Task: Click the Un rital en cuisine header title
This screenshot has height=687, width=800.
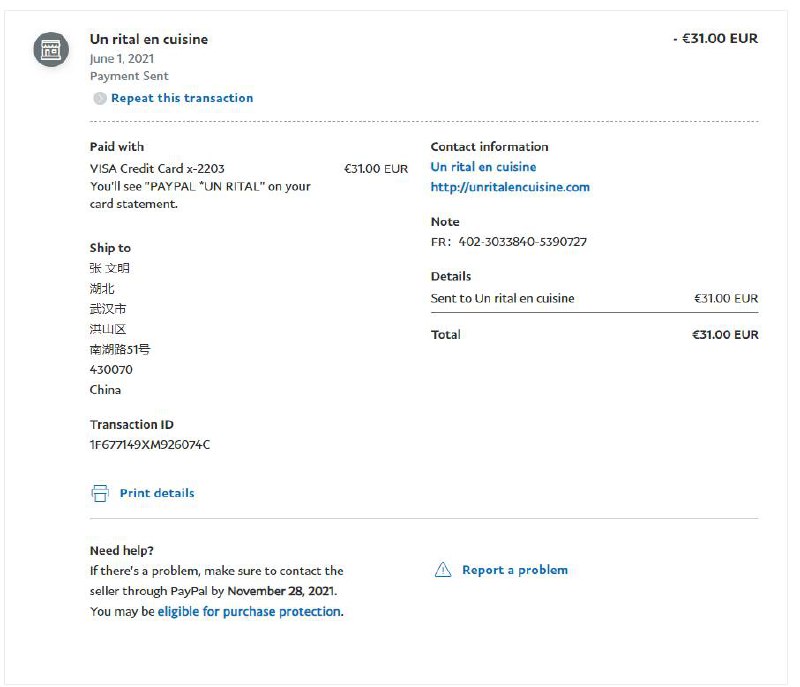Action: tap(149, 39)
